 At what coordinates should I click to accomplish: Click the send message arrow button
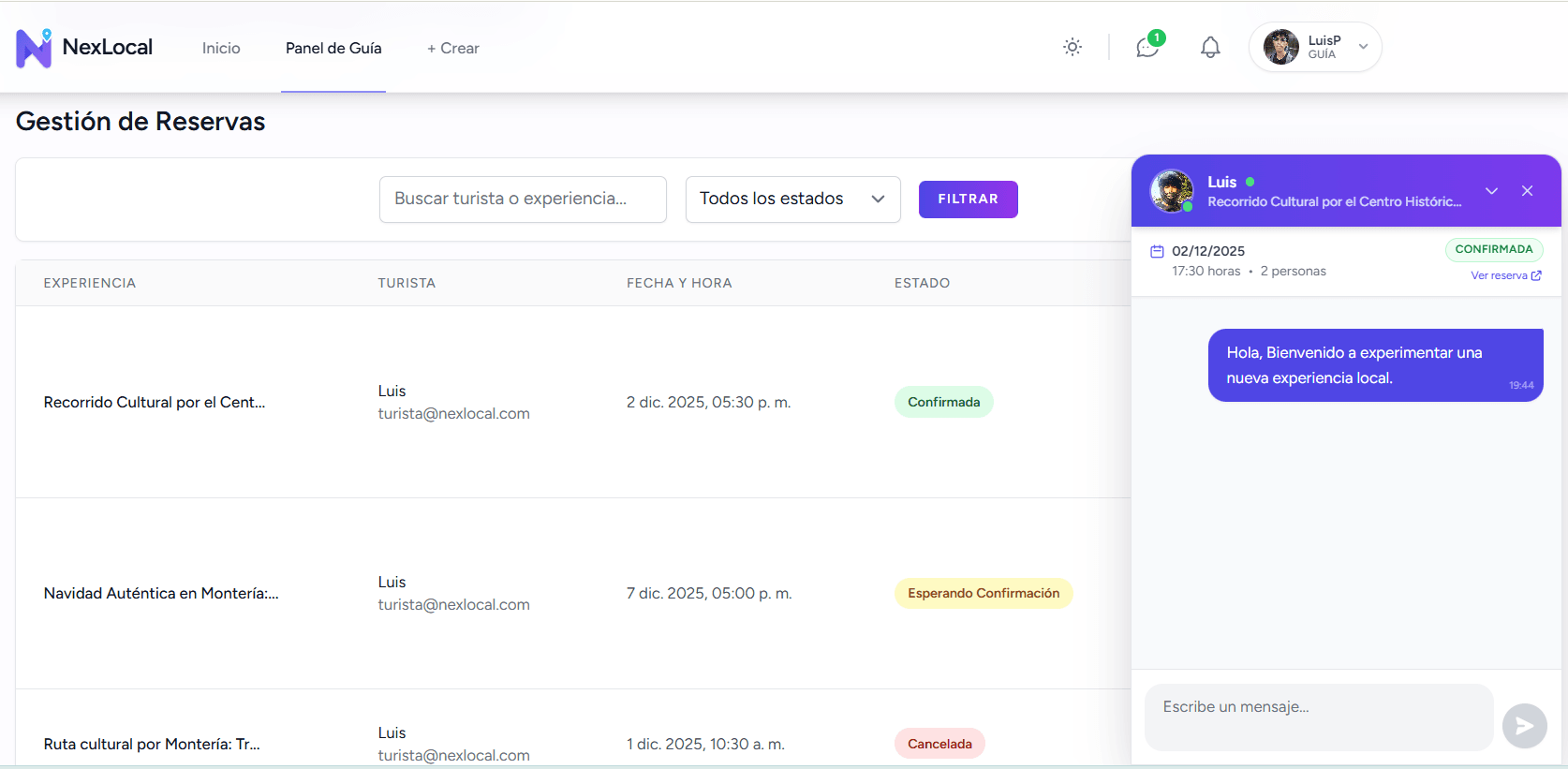click(1524, 726)
